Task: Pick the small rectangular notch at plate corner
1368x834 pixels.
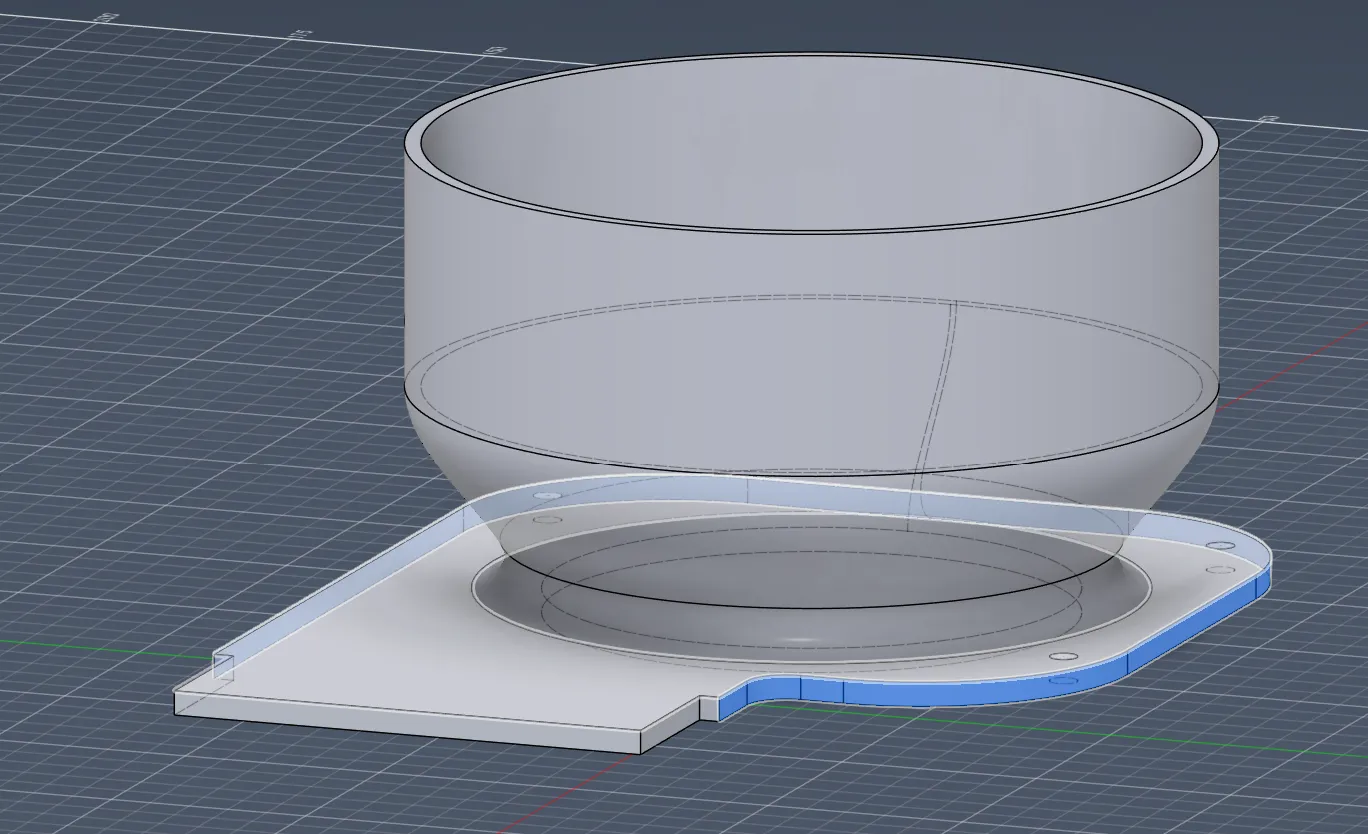Action: (223, 668)
